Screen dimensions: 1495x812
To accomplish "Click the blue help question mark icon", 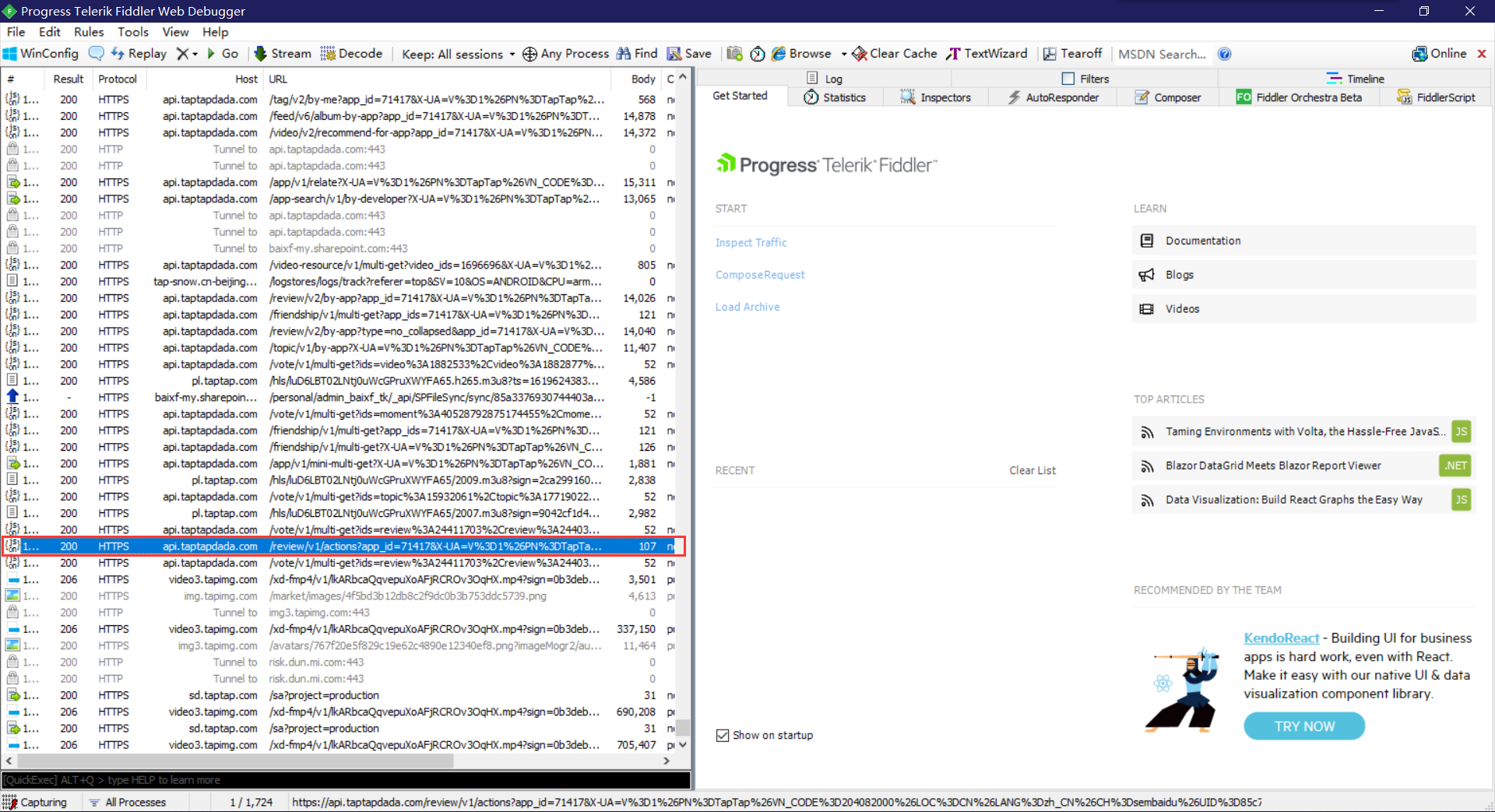I will click(x=1224, y=54).
